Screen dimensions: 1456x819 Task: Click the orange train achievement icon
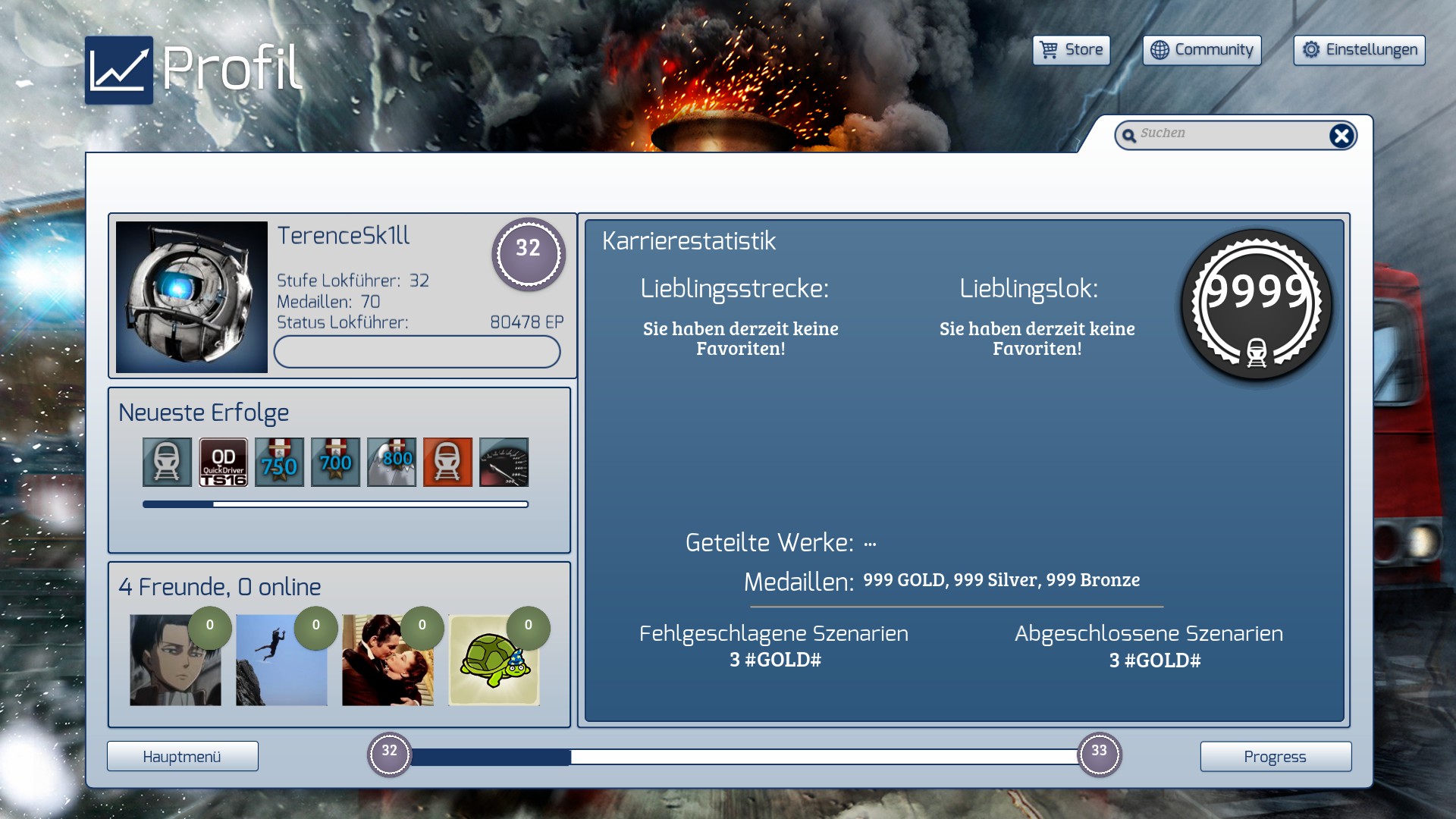click(x=447, y=462)
